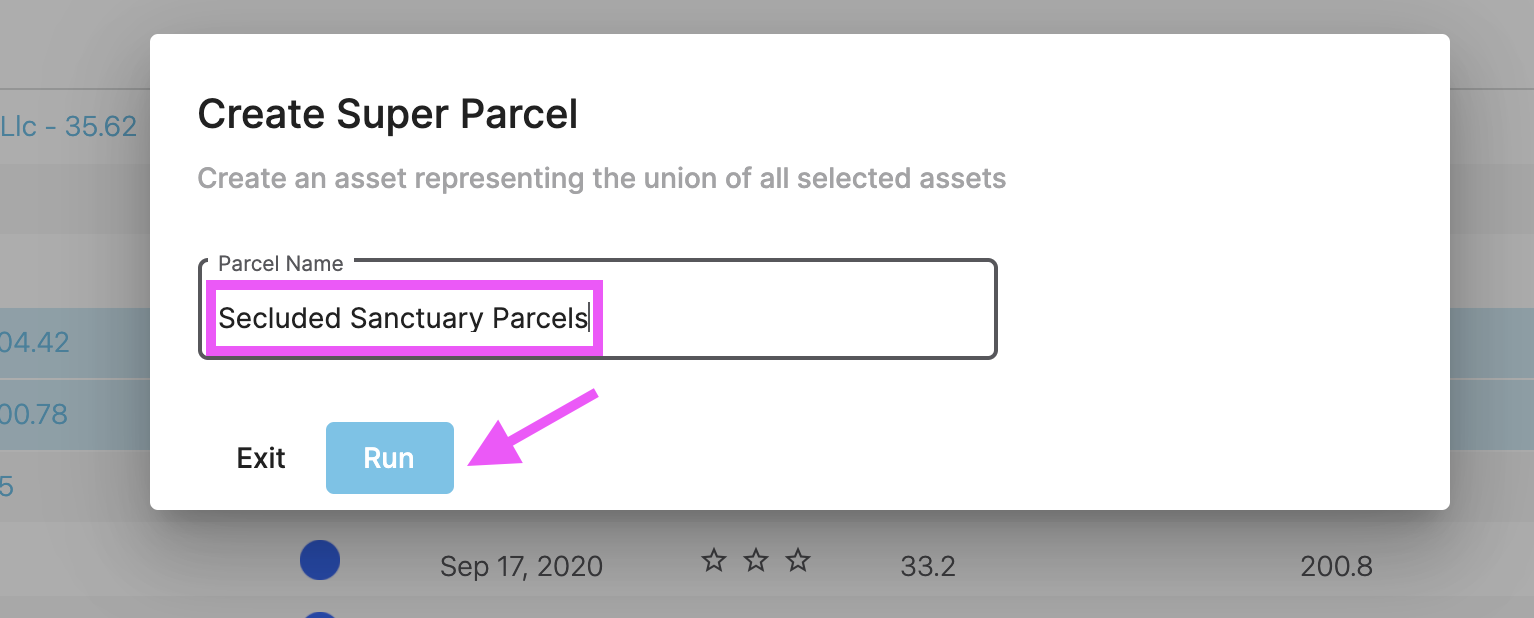1534x618 pixels.
Task: Select the second star in the rating row
Action: pyautogui.click(x=757, y=561)
